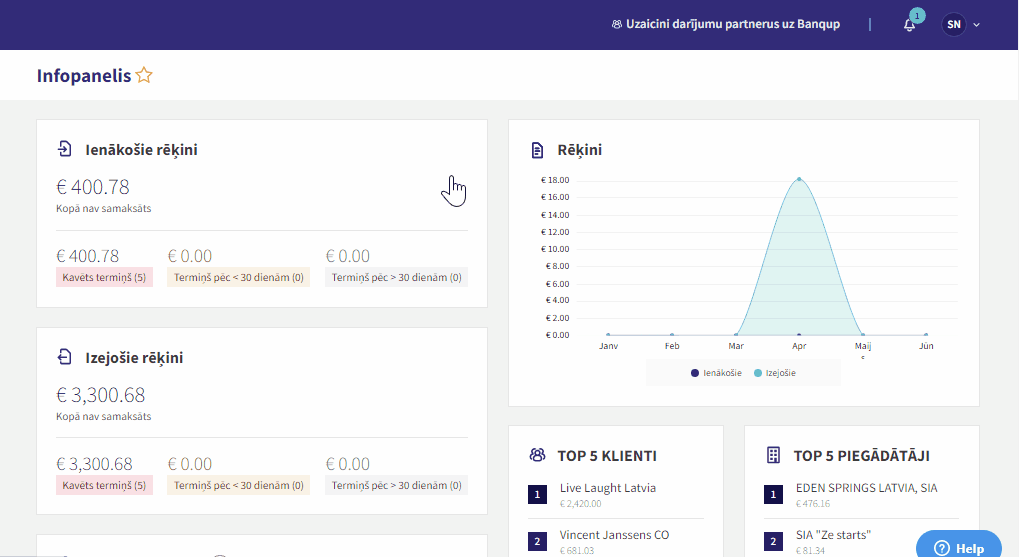Viewport: 1019px width, 557px height.
Task: Click the TOP 5 PIEGĀDĀTĀJI building icon
Action: pyautogui.click(x=773, y=455)
